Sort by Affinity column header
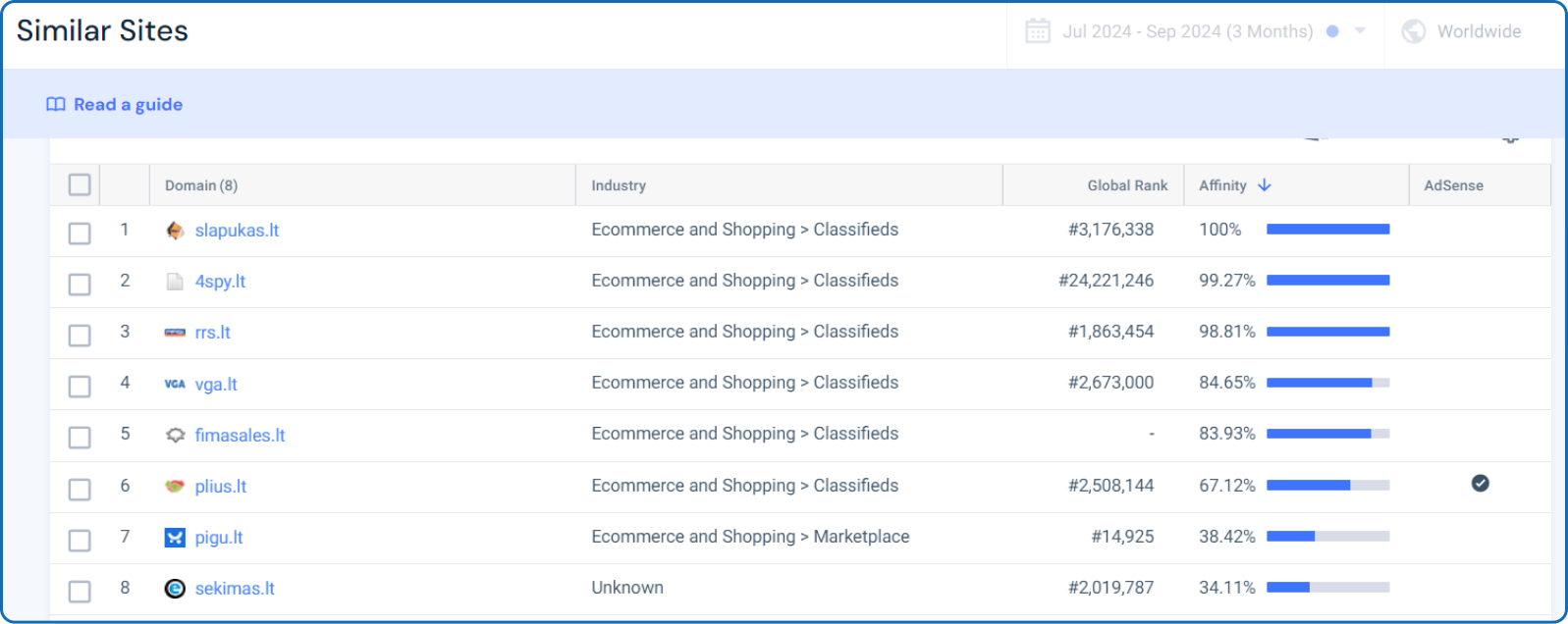This screenshot has width=1568, height=624. [1222, 185]
